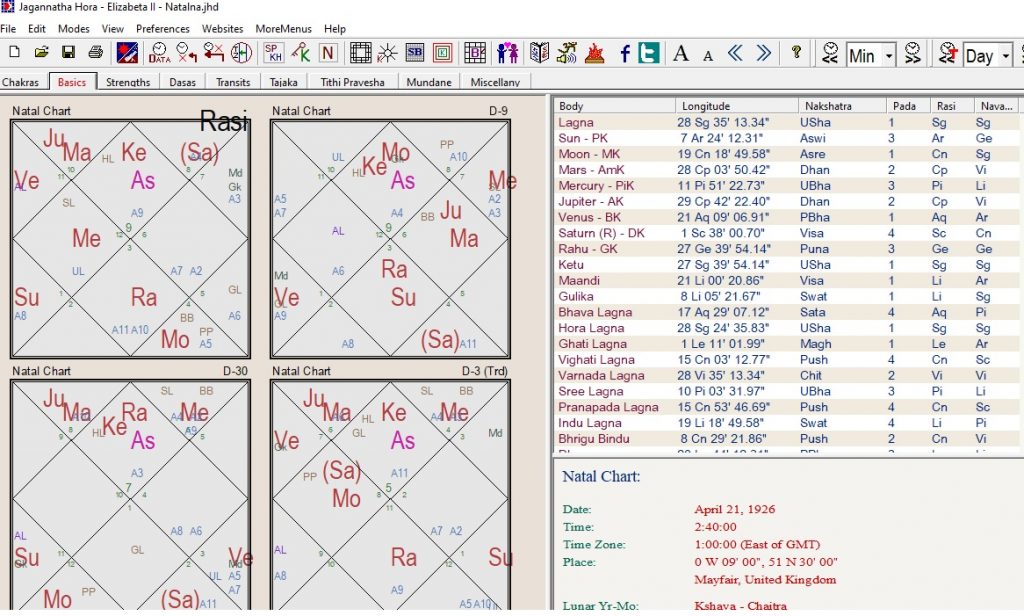
Task: Select the Saturn (R) - DK row
Action: pos(786,233)
